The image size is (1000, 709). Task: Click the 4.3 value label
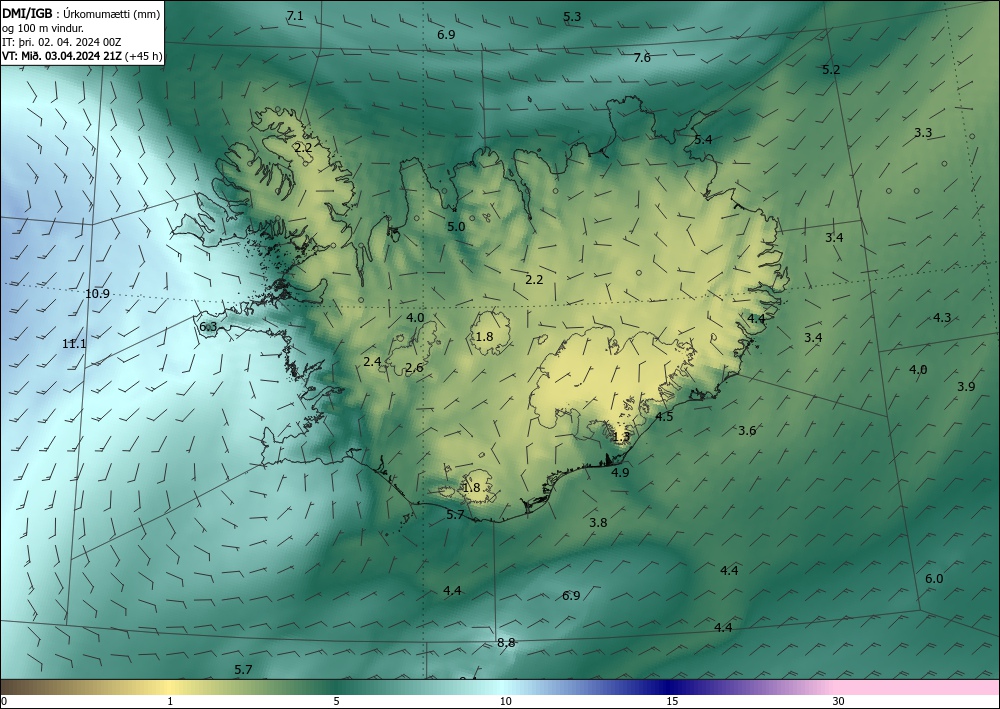coord(942,318)
